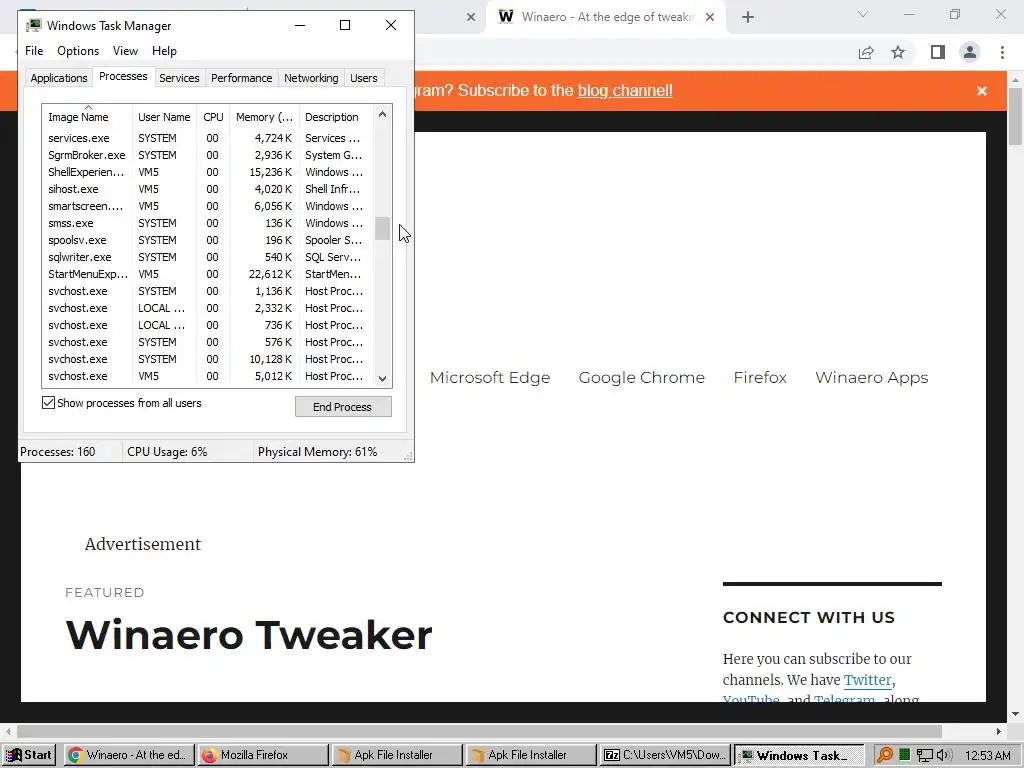
Task: Switch to Networking tab
Action: 311,78
